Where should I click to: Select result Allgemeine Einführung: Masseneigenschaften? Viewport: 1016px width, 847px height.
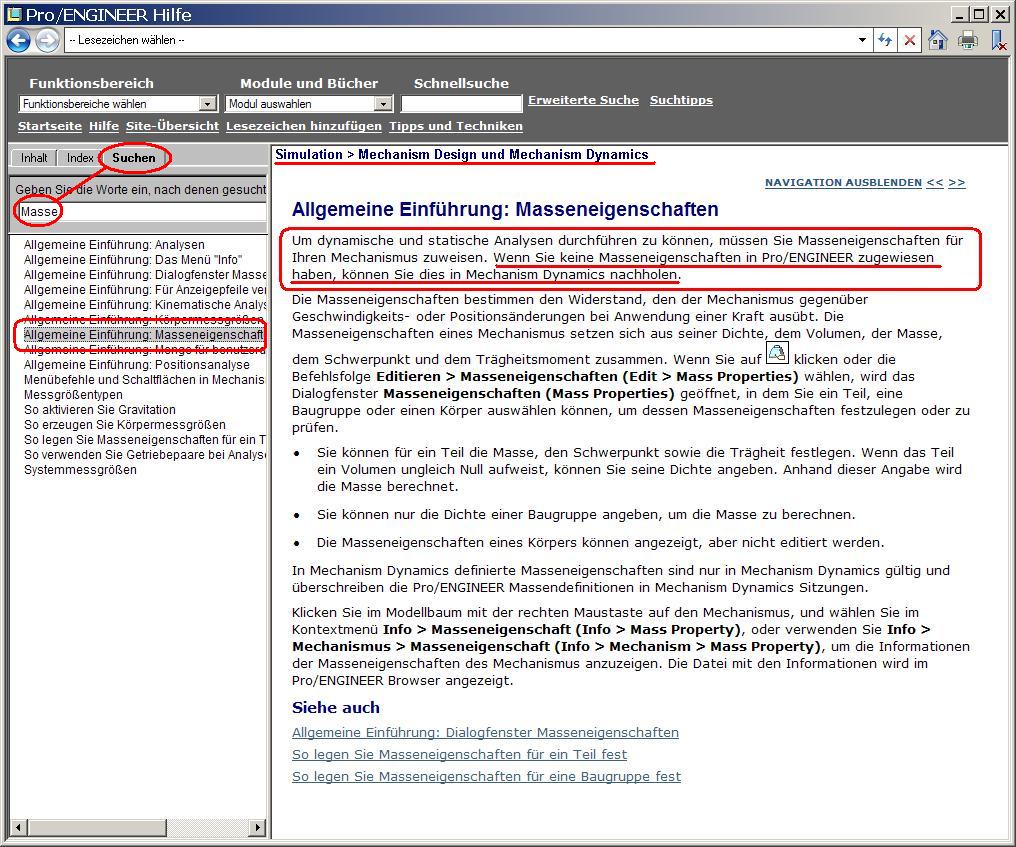144,334
